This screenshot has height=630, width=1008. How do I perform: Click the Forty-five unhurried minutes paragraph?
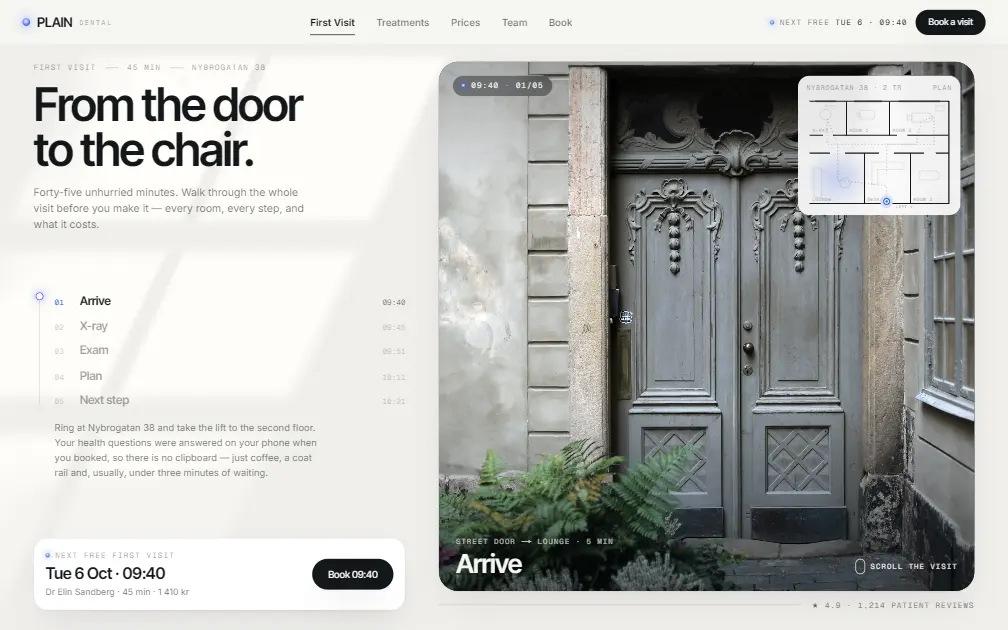click(168, 208)
